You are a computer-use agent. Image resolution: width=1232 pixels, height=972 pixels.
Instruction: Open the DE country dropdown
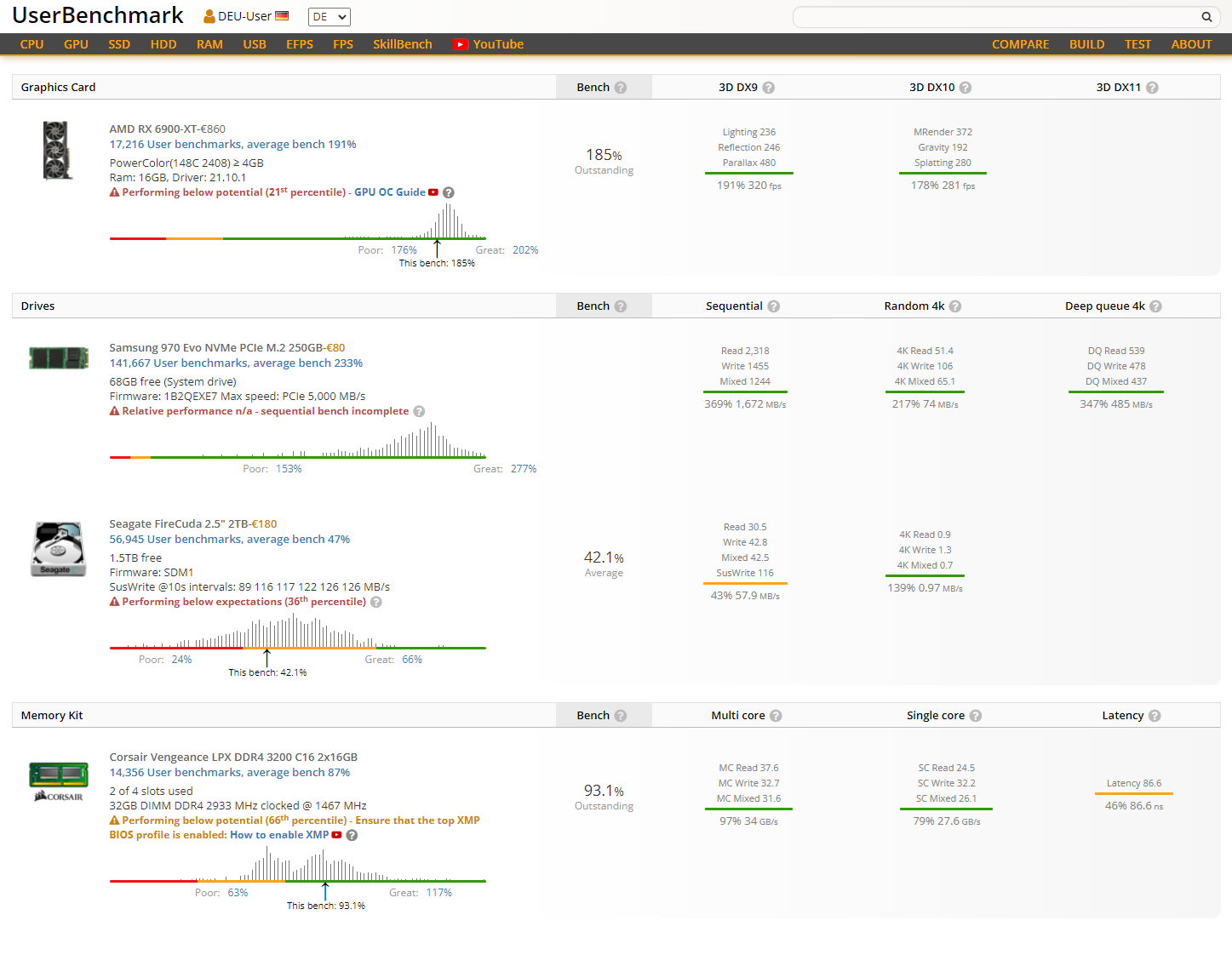(329, 17)
